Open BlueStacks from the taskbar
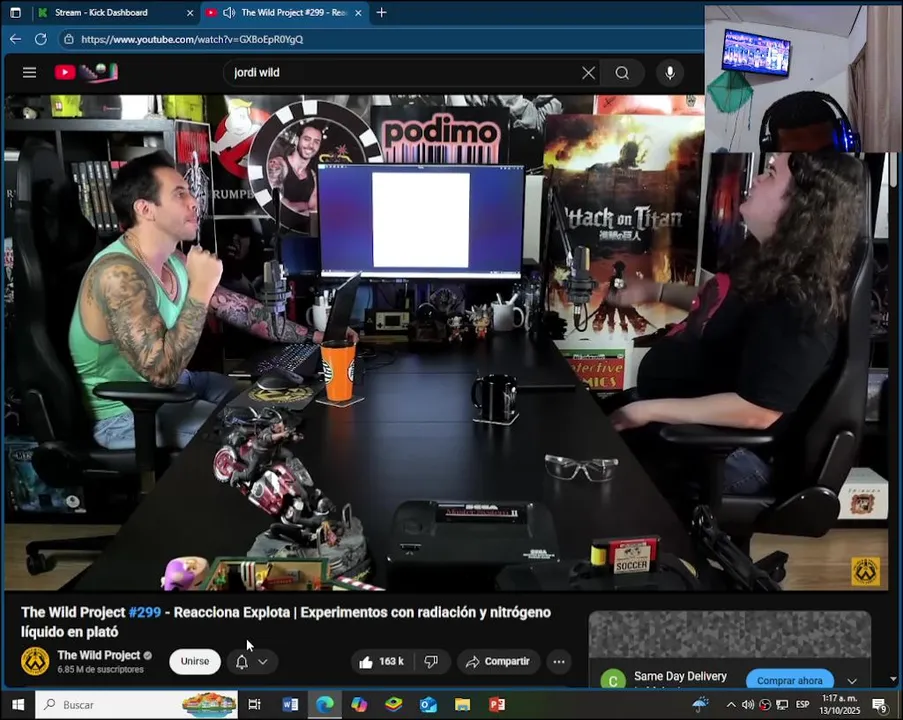 394,704
